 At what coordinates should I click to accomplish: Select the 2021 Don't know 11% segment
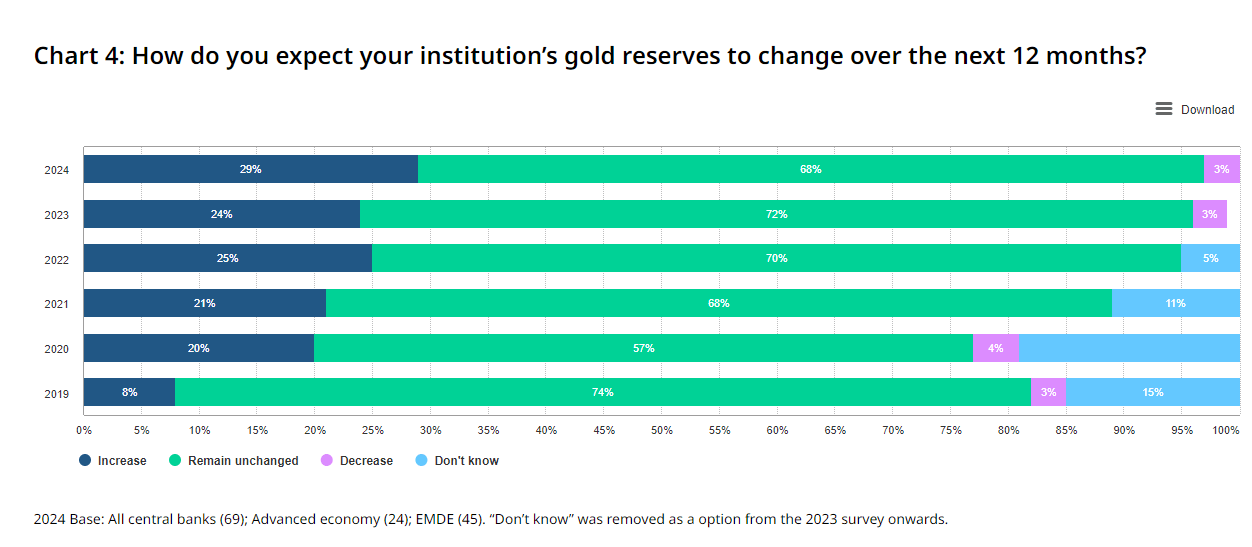point(1175,303)
